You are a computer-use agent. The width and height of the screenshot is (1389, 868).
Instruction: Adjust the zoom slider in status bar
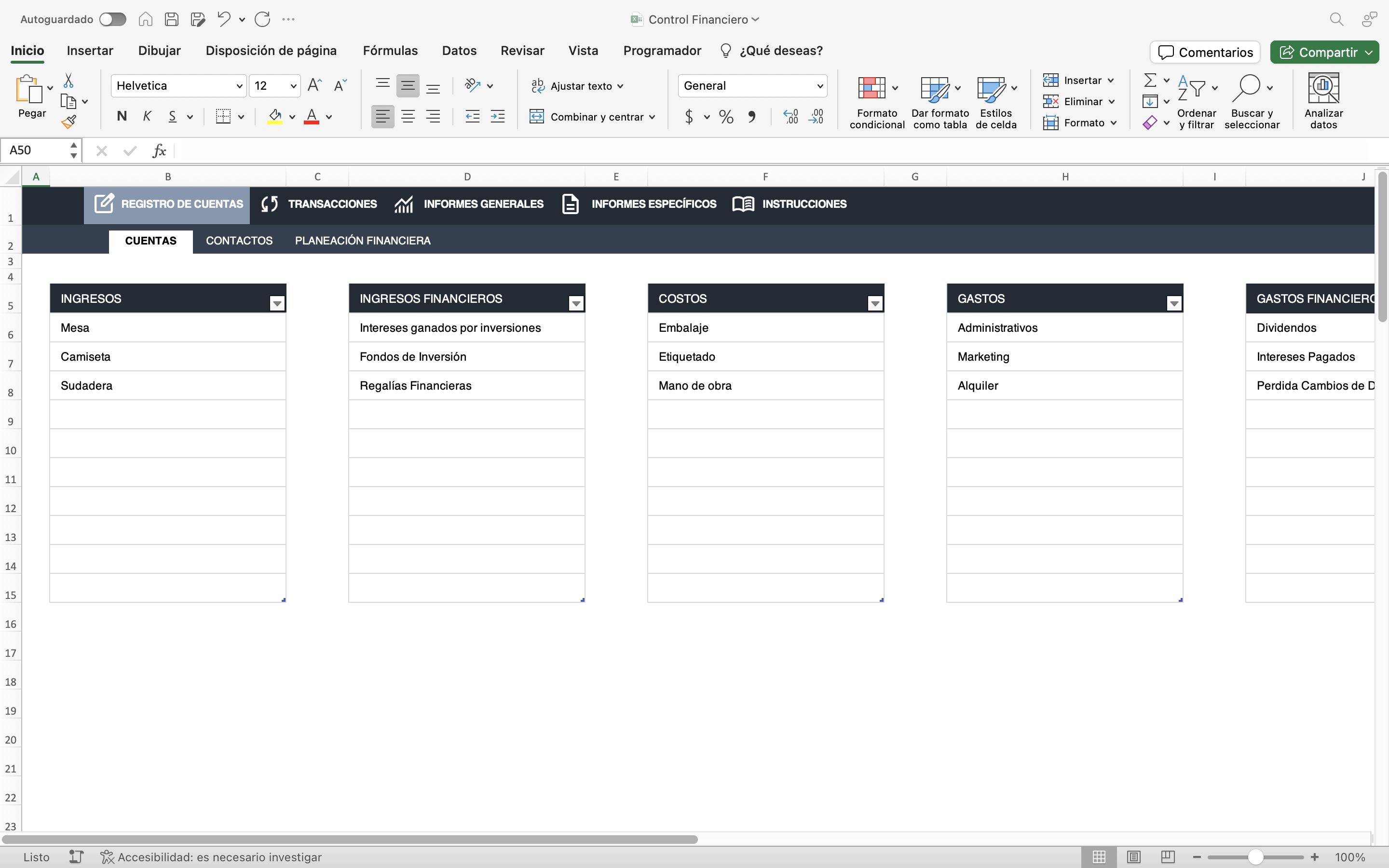pos(1256,857)
